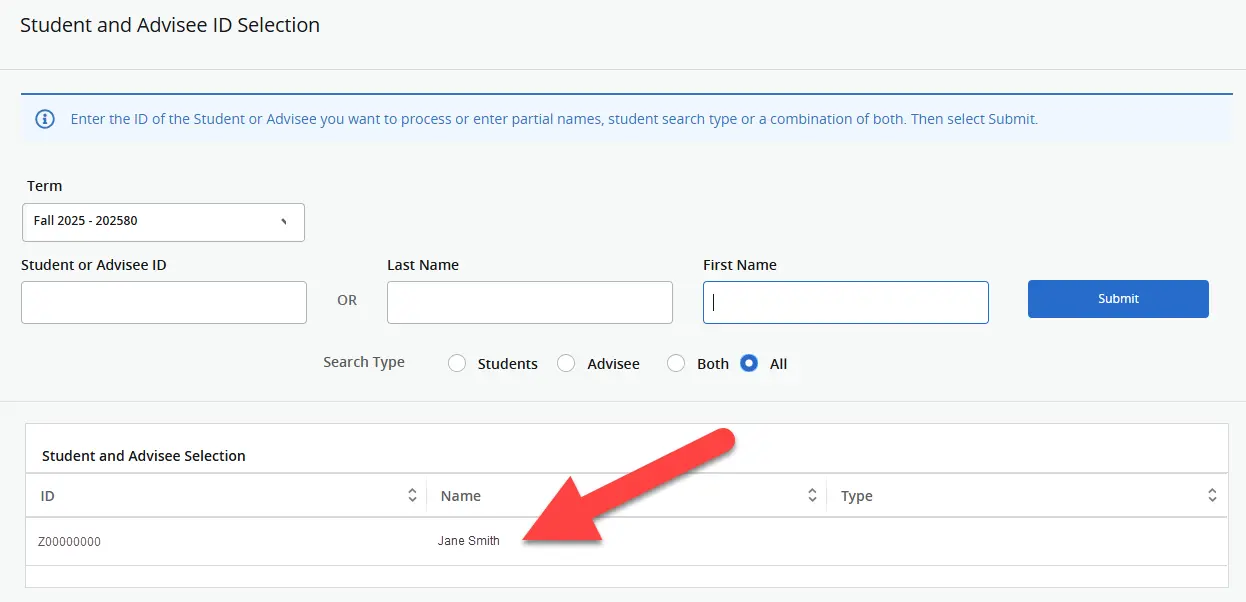Click the info icon in the instructions banner

click(44, 118)
